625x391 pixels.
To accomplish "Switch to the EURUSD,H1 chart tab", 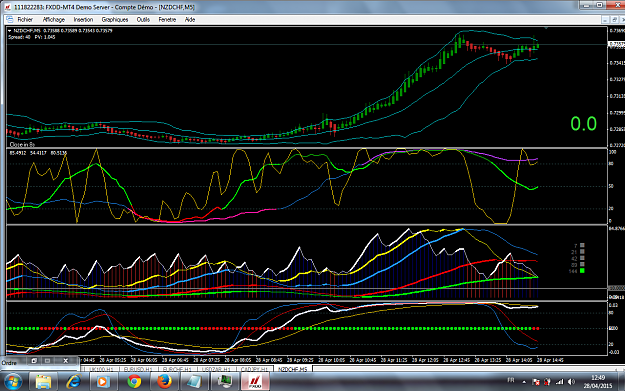I will tap(138, 369).
